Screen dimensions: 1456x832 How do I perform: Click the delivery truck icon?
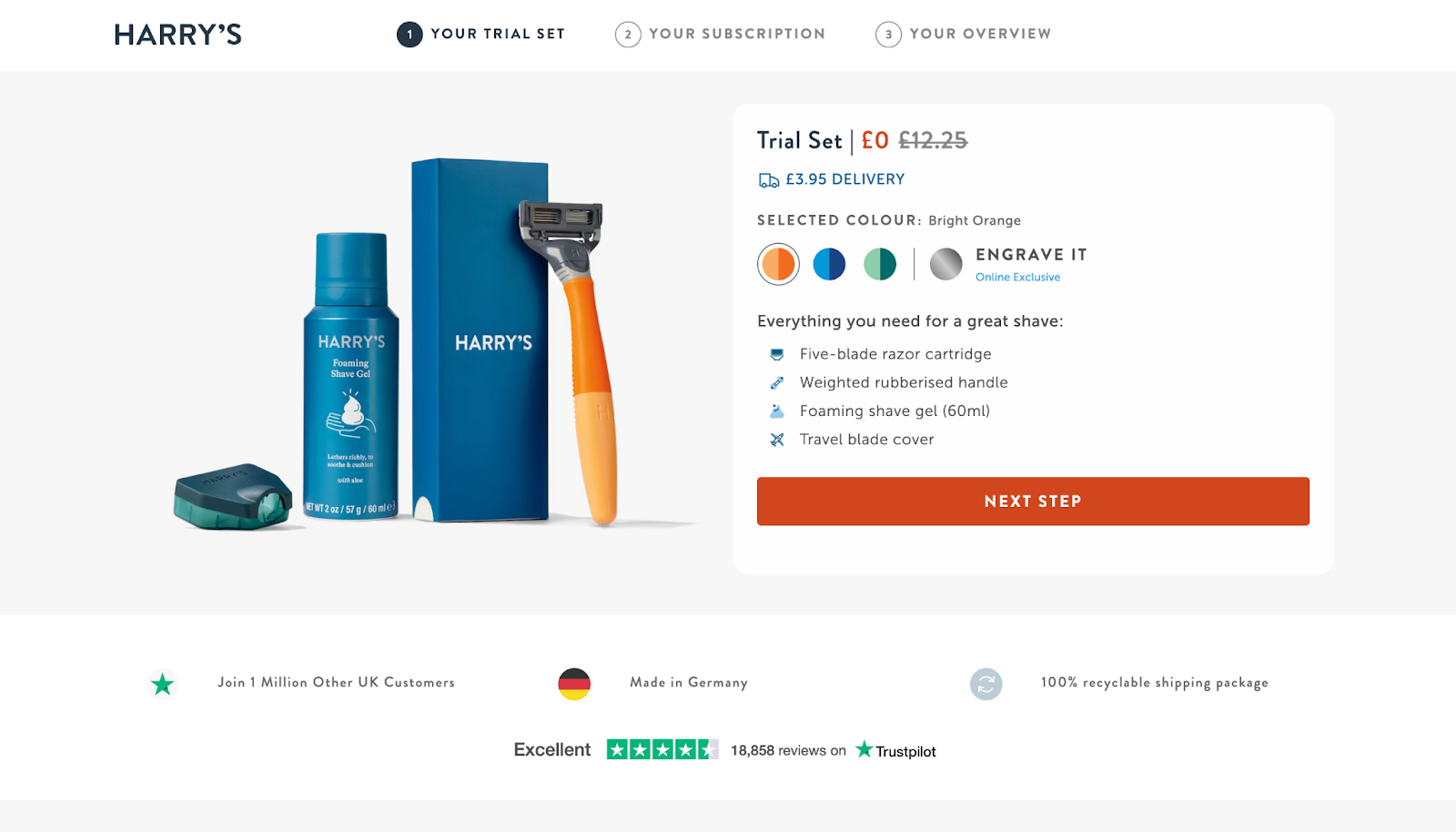tap(769, 180)
